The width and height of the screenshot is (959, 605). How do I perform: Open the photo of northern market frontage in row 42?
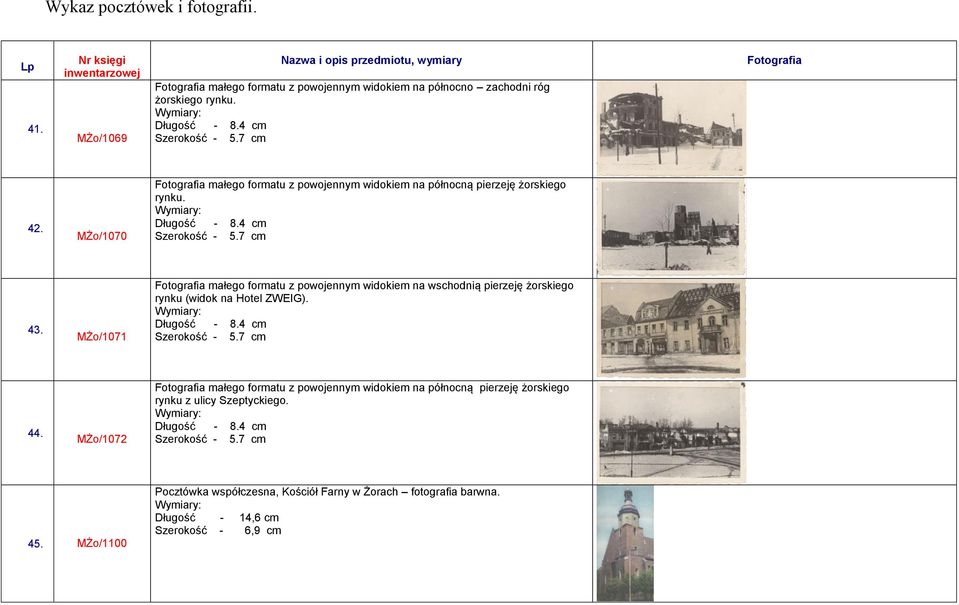pos(671,228)
